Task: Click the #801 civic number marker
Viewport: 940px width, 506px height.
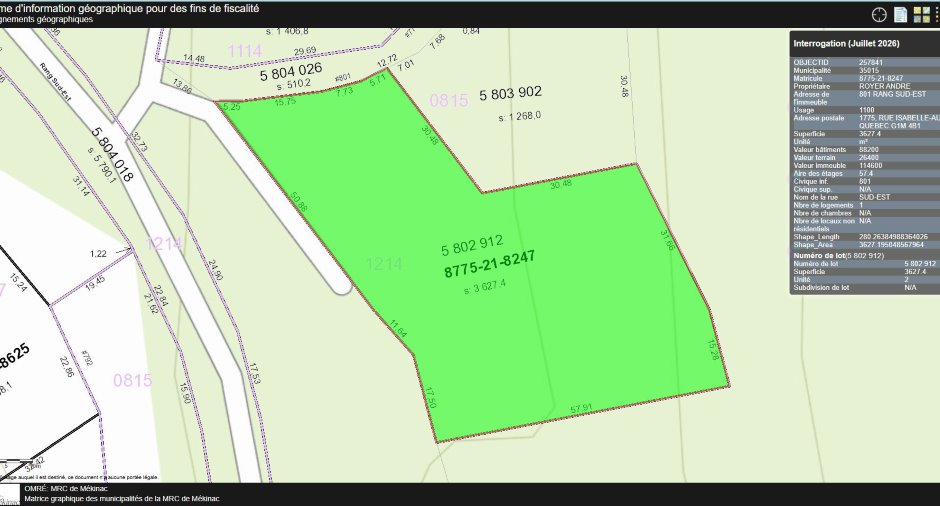Action: coord(342,78)
